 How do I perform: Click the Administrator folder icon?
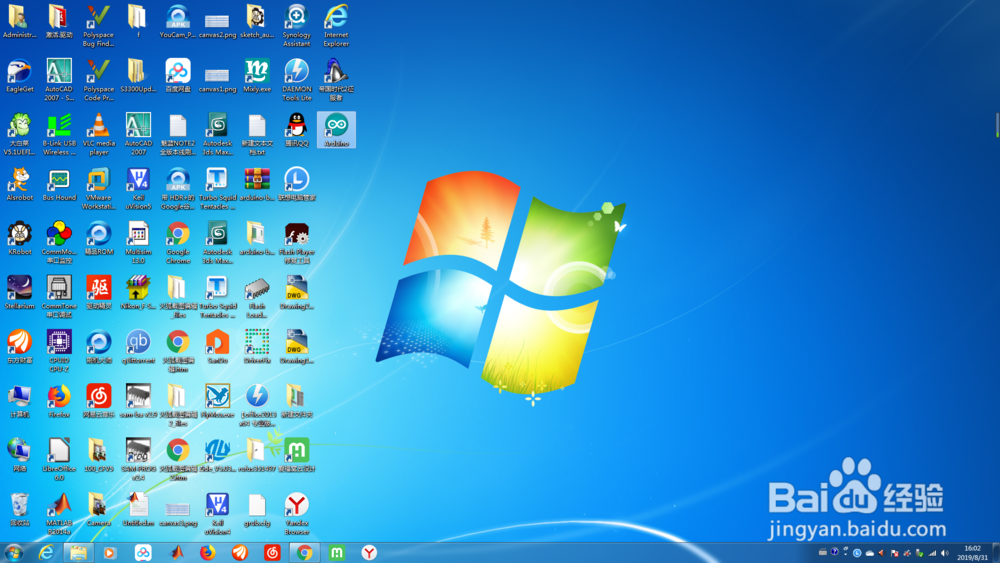(19, 22)
